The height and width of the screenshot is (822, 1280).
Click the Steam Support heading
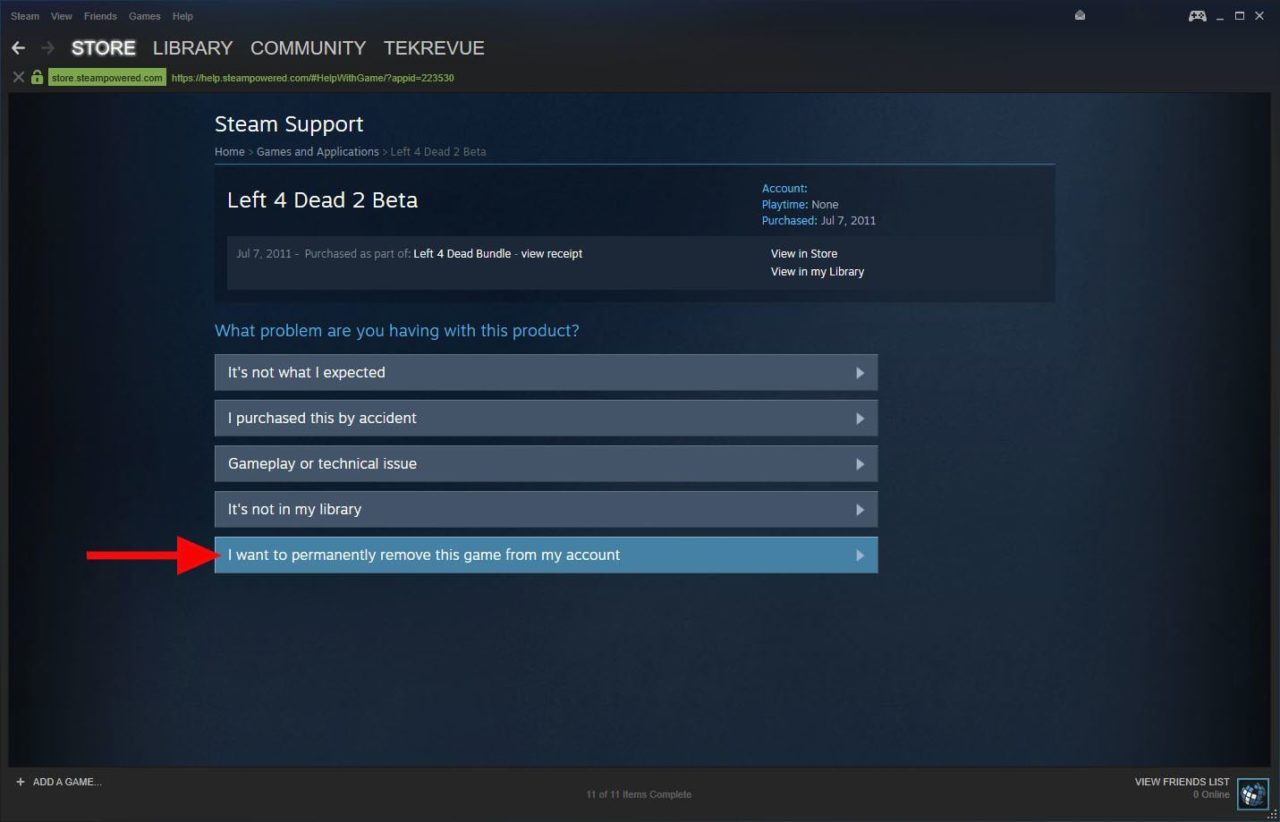tap(289, 124)
